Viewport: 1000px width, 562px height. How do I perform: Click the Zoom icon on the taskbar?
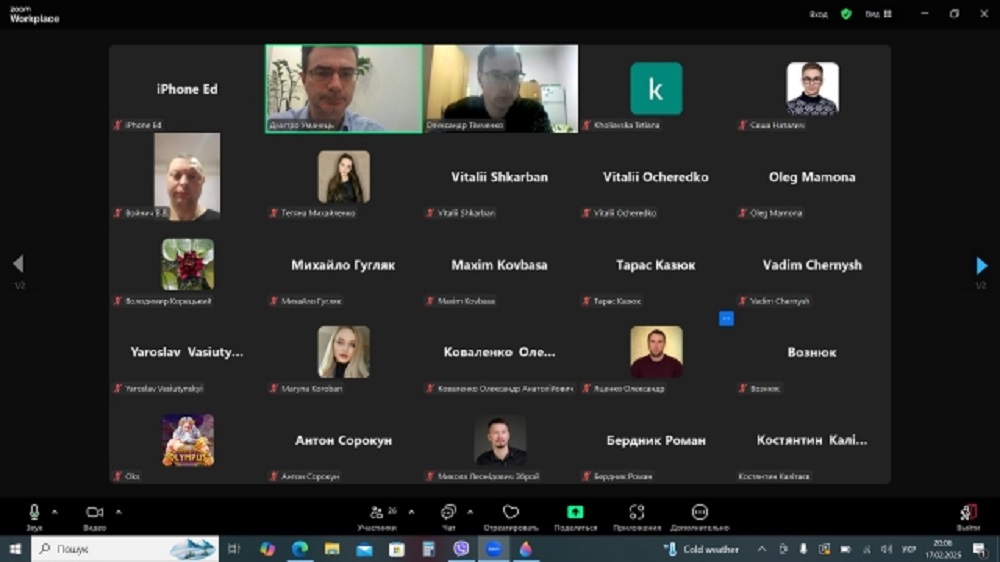point(494,549)
